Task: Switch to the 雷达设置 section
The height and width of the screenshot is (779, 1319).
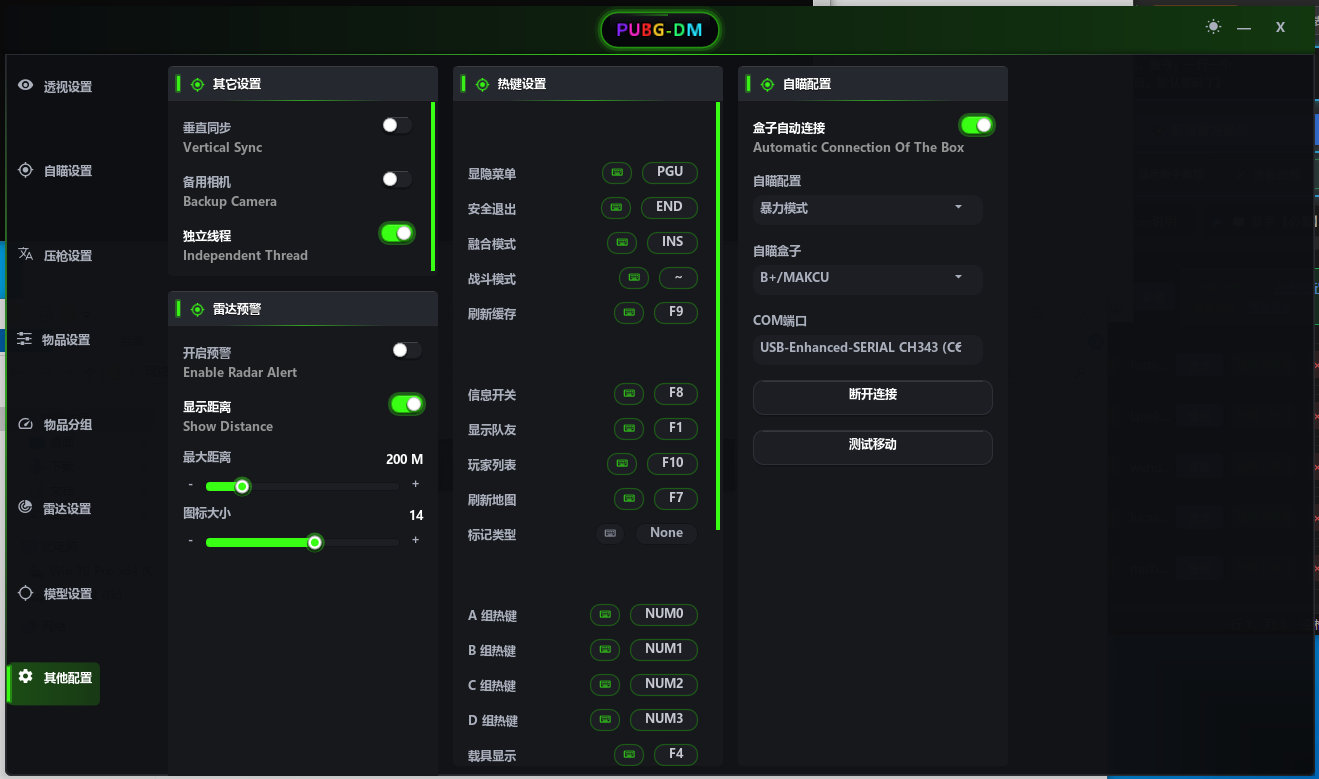Action: (55, 508)
